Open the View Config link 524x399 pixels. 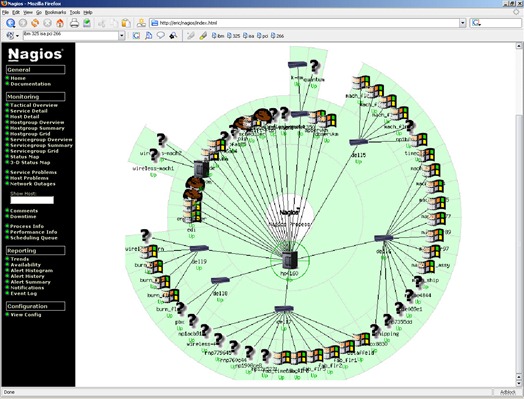pyautogui.click(x=26, y=314)
